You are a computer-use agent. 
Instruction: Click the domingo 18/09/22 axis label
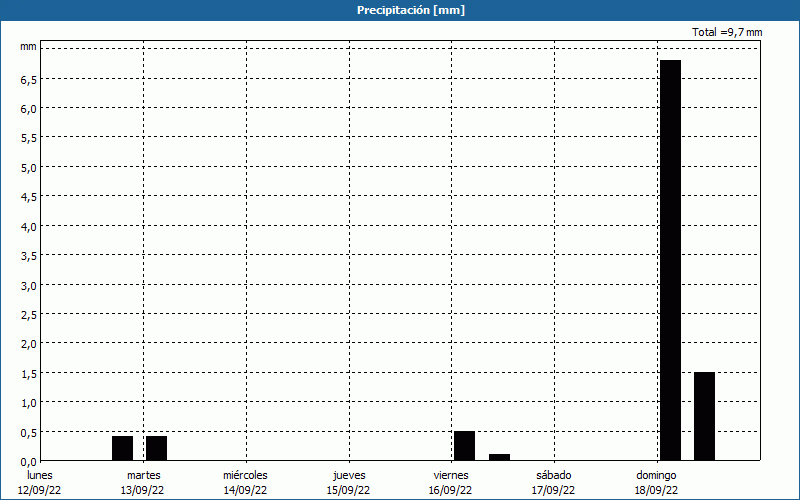coord(656,483)
